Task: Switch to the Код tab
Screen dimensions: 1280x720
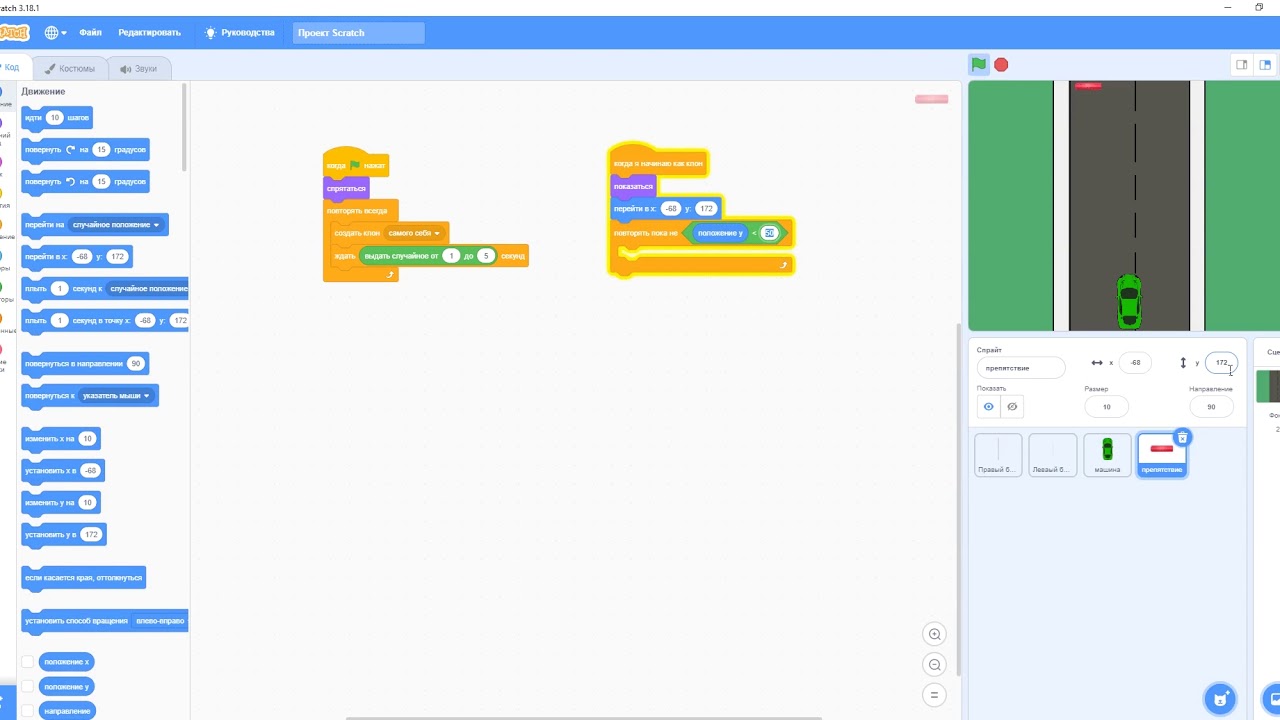Action: coord(12,68)
